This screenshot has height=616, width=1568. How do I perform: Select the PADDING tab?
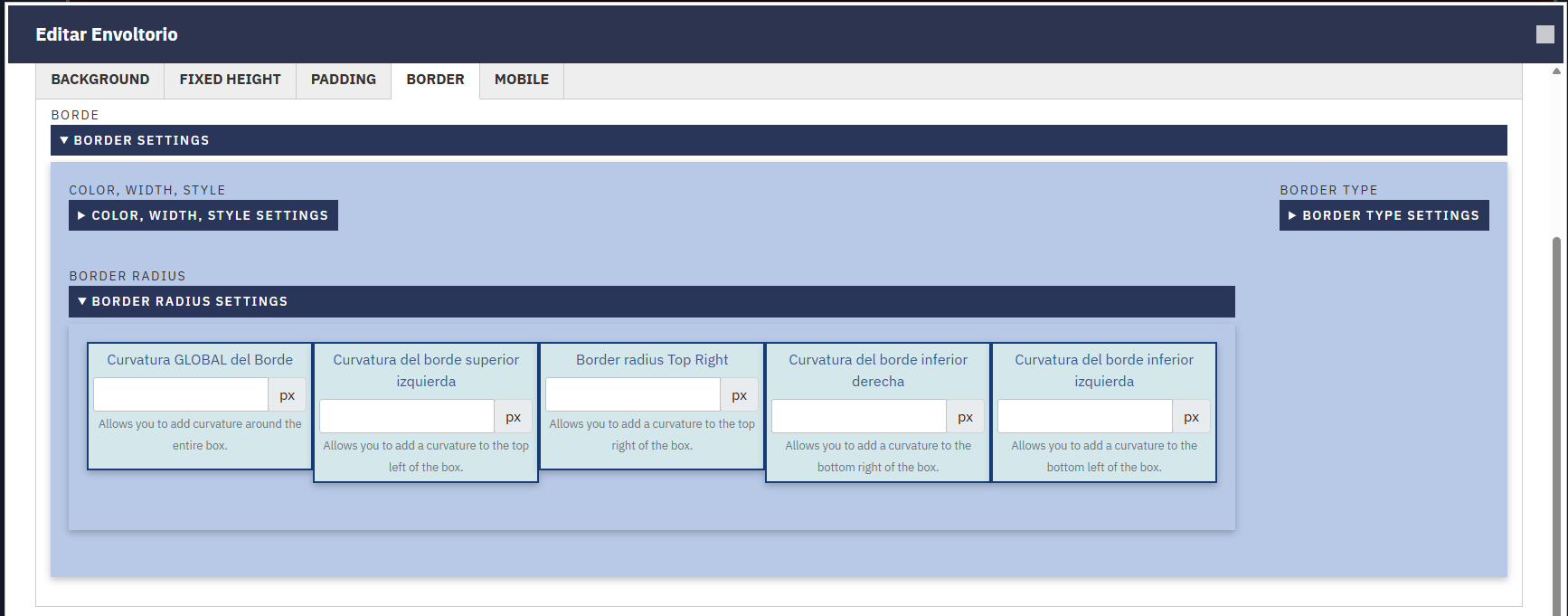[x=344, y=80]
